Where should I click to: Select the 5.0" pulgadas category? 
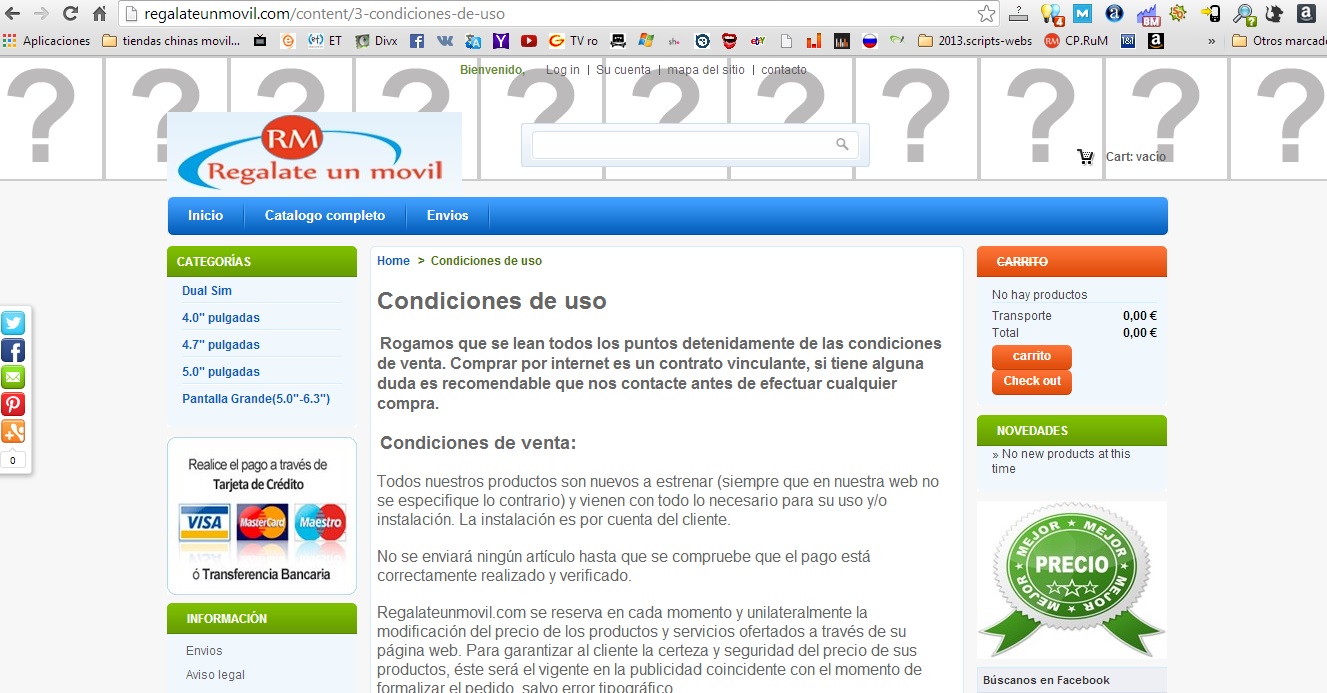tap(221, 372)
